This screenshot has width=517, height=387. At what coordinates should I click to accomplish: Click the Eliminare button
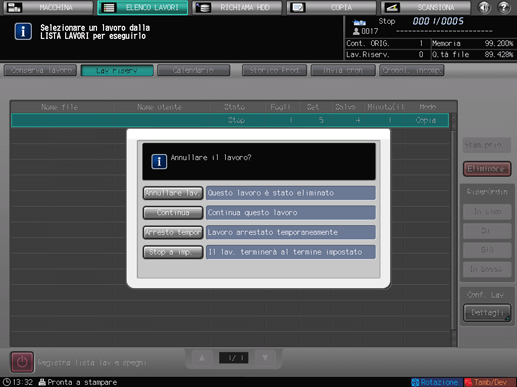coord(487,169)
